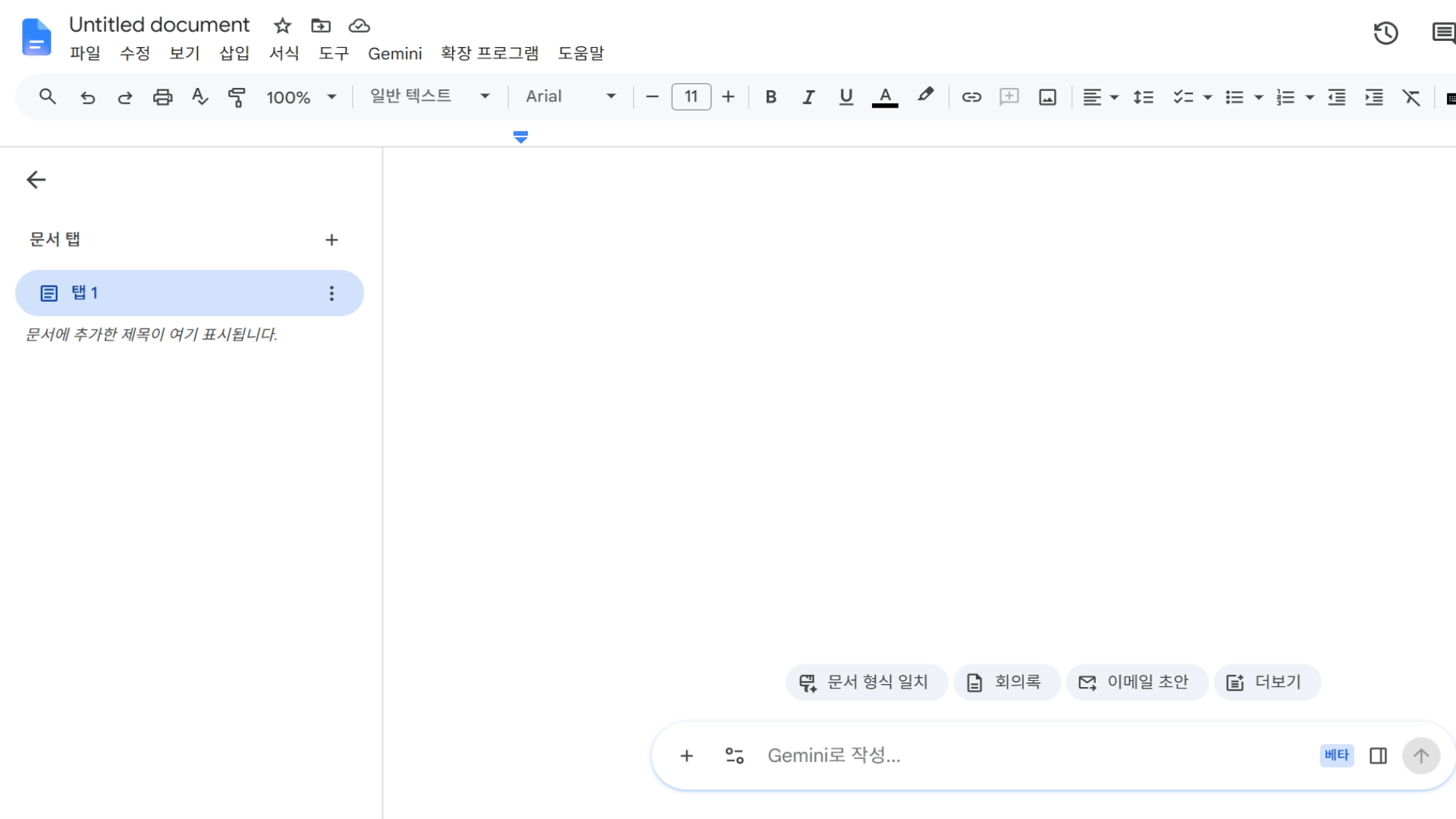1456x819 pixels.
Task: Undo the last action
Action: [x=88, y=97]
